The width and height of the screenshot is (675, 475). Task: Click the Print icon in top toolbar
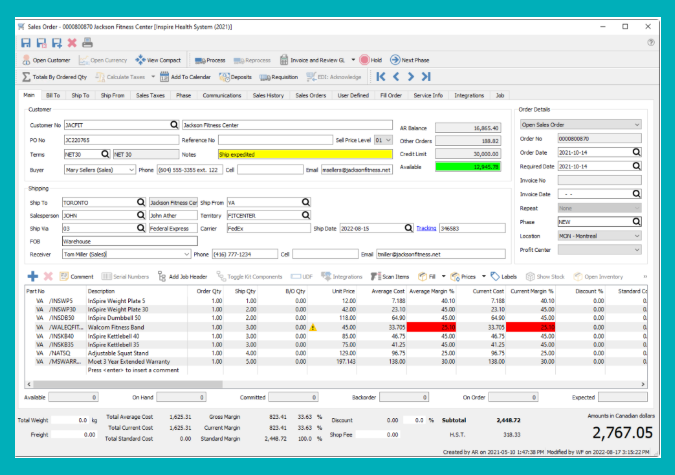(x=87, y=43)
